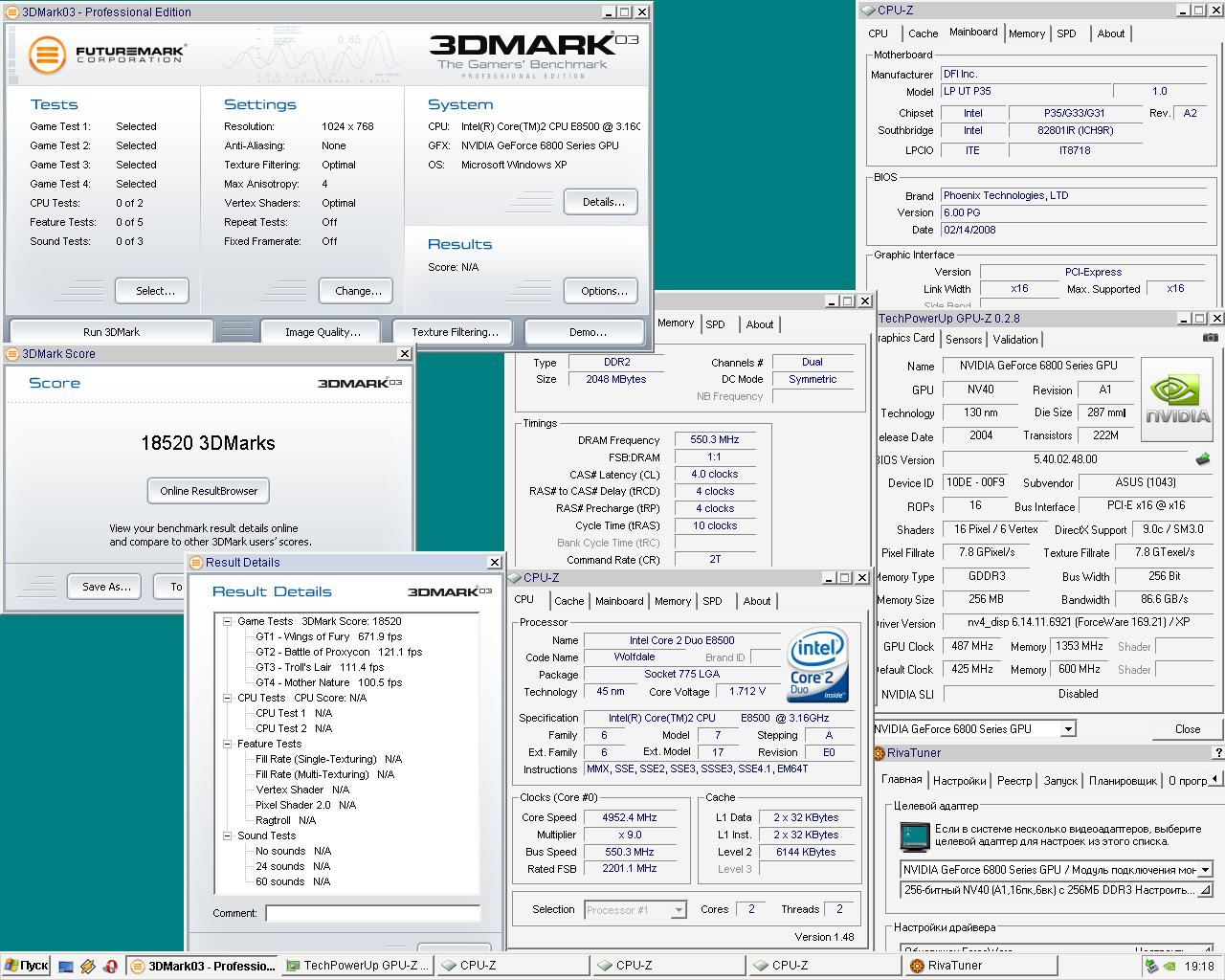
Task: Open the Запуск tab in RivaTuner
Action: pyautogui.click(x=1060, y=781)
